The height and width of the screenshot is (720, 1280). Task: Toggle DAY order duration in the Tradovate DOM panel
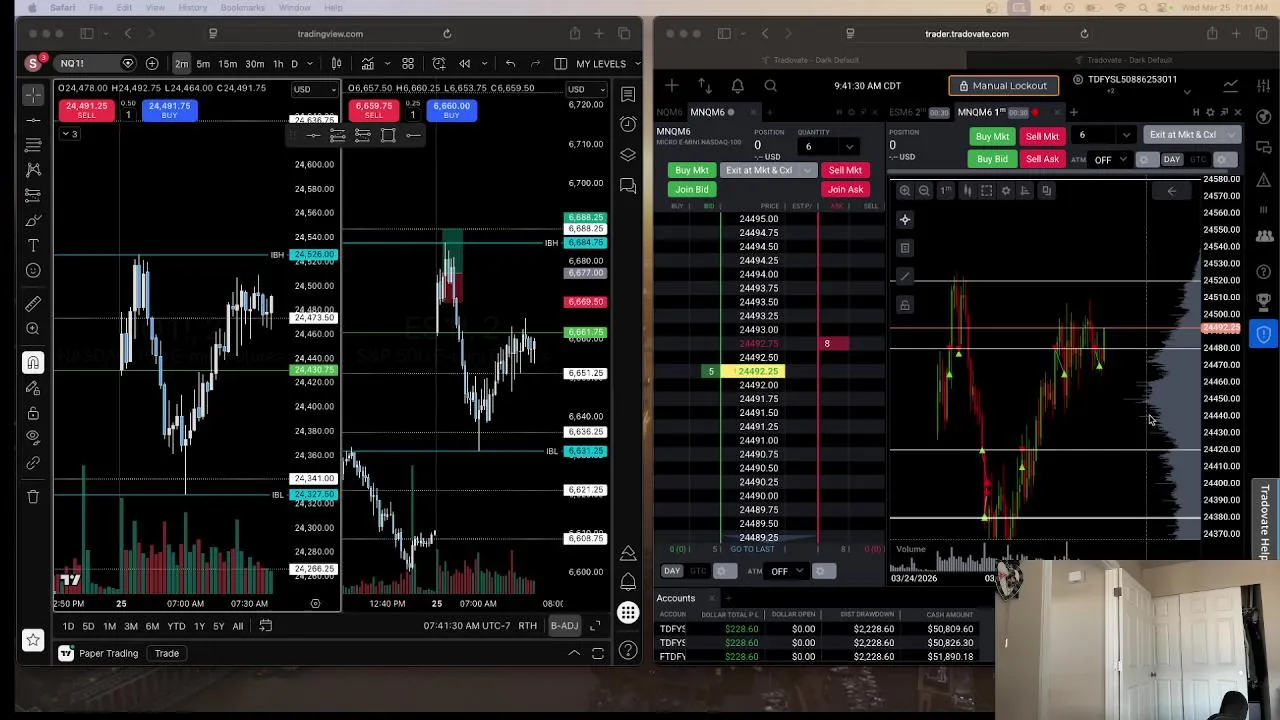point(672,571)
